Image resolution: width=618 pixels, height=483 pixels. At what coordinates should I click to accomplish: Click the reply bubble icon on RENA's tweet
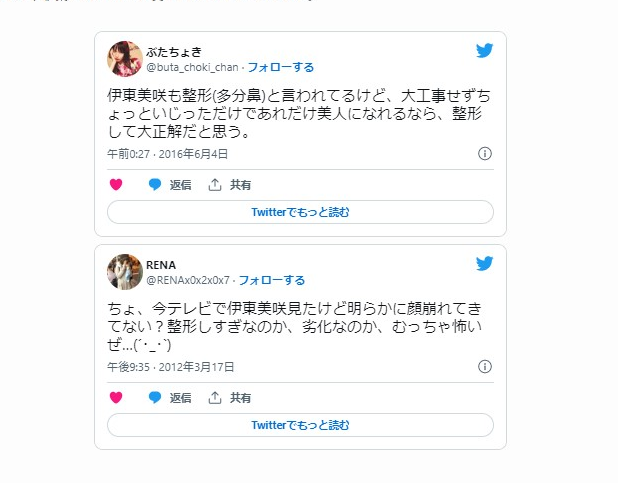[154, 397]
